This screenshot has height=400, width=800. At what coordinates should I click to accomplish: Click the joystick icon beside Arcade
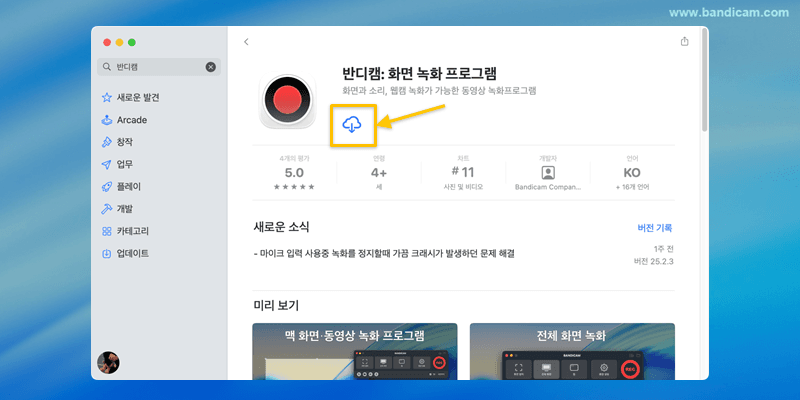(107, 120)
